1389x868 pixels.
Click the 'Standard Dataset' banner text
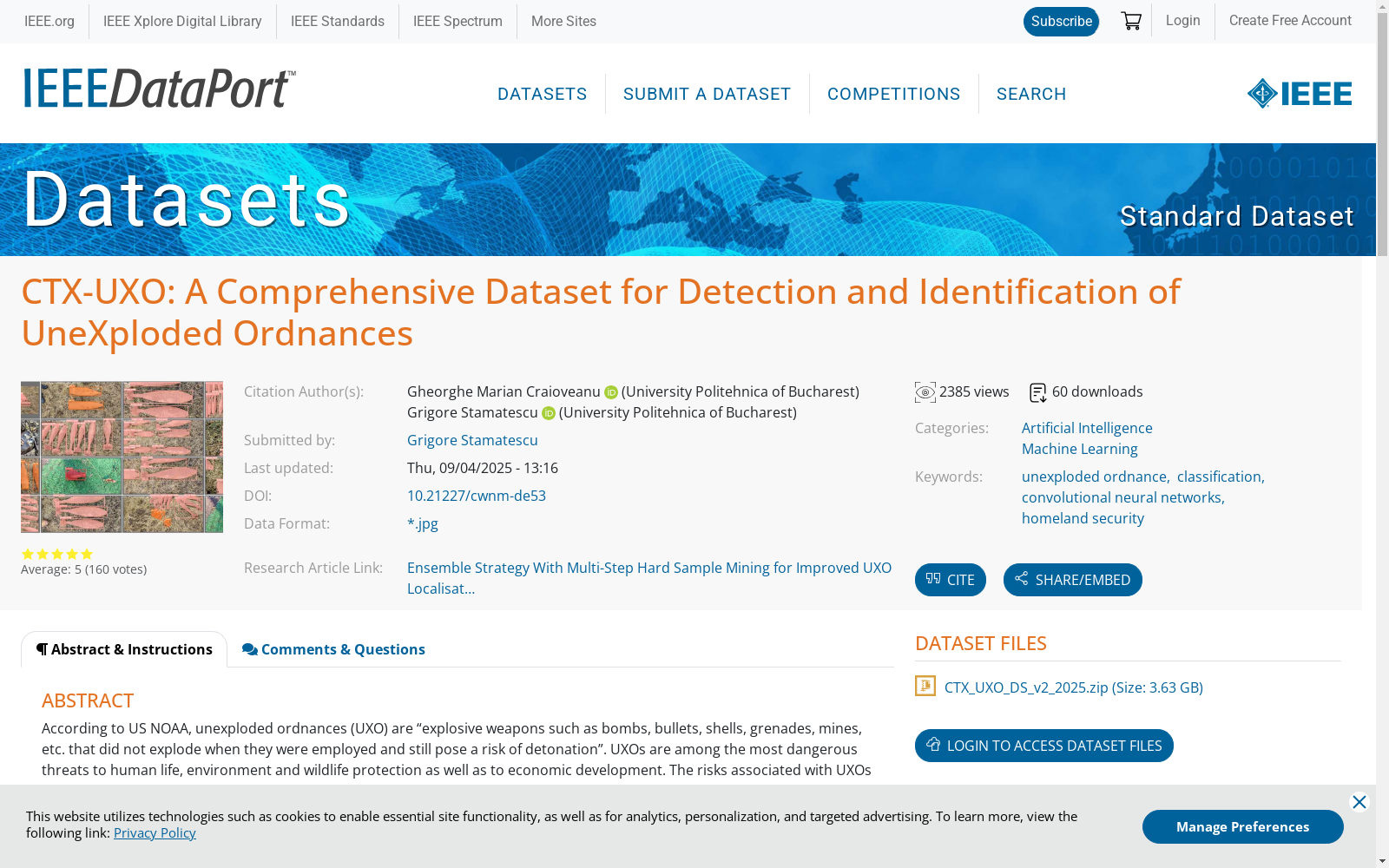pos(1236,216)
